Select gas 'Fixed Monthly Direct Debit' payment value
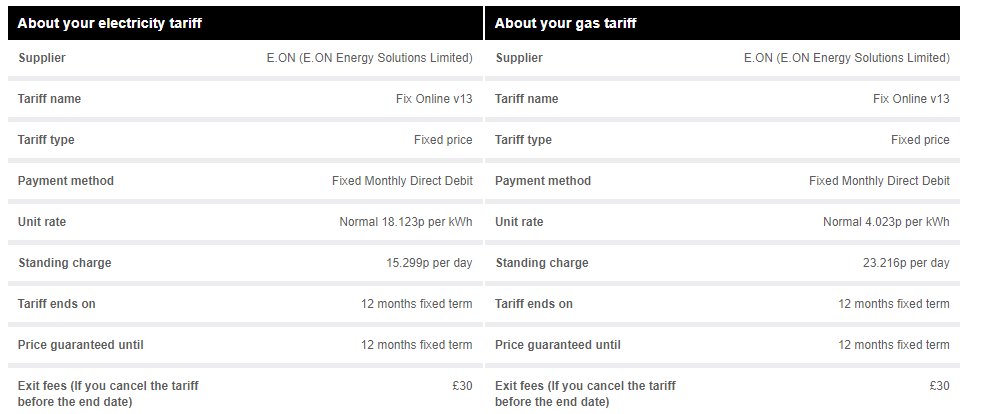This screenshot has height=414, width=1008. pos(879,181)
